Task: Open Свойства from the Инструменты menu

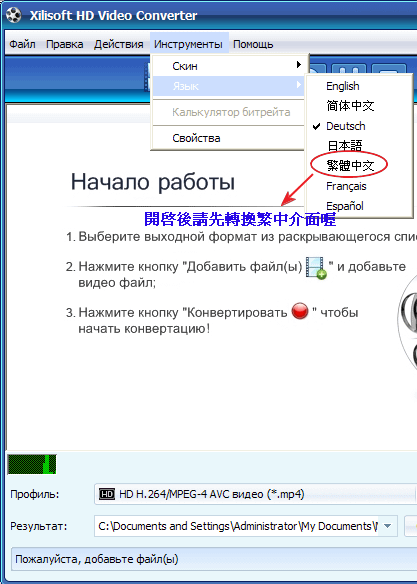Action: coord(229,138)
